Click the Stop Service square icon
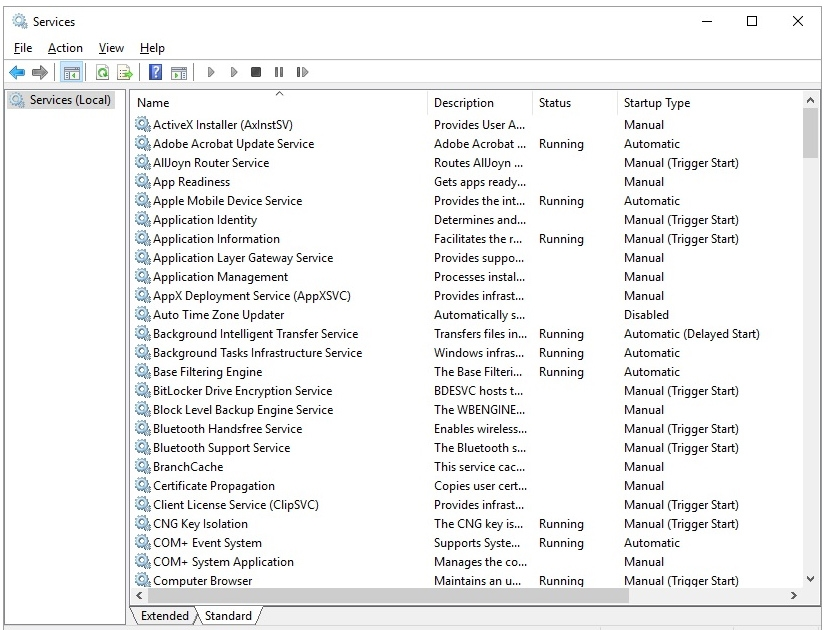The width and height of the screenshot is (827, 630). [x=256, y=72]
